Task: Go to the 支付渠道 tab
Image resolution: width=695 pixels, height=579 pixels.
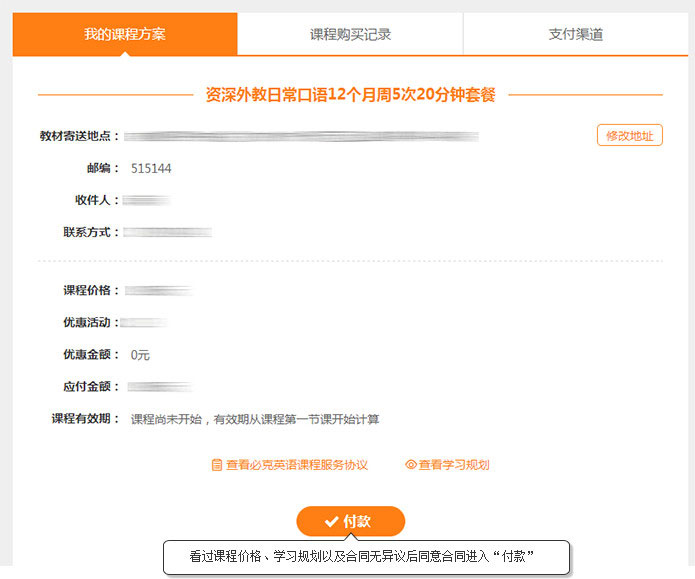Action: (575, 34)
